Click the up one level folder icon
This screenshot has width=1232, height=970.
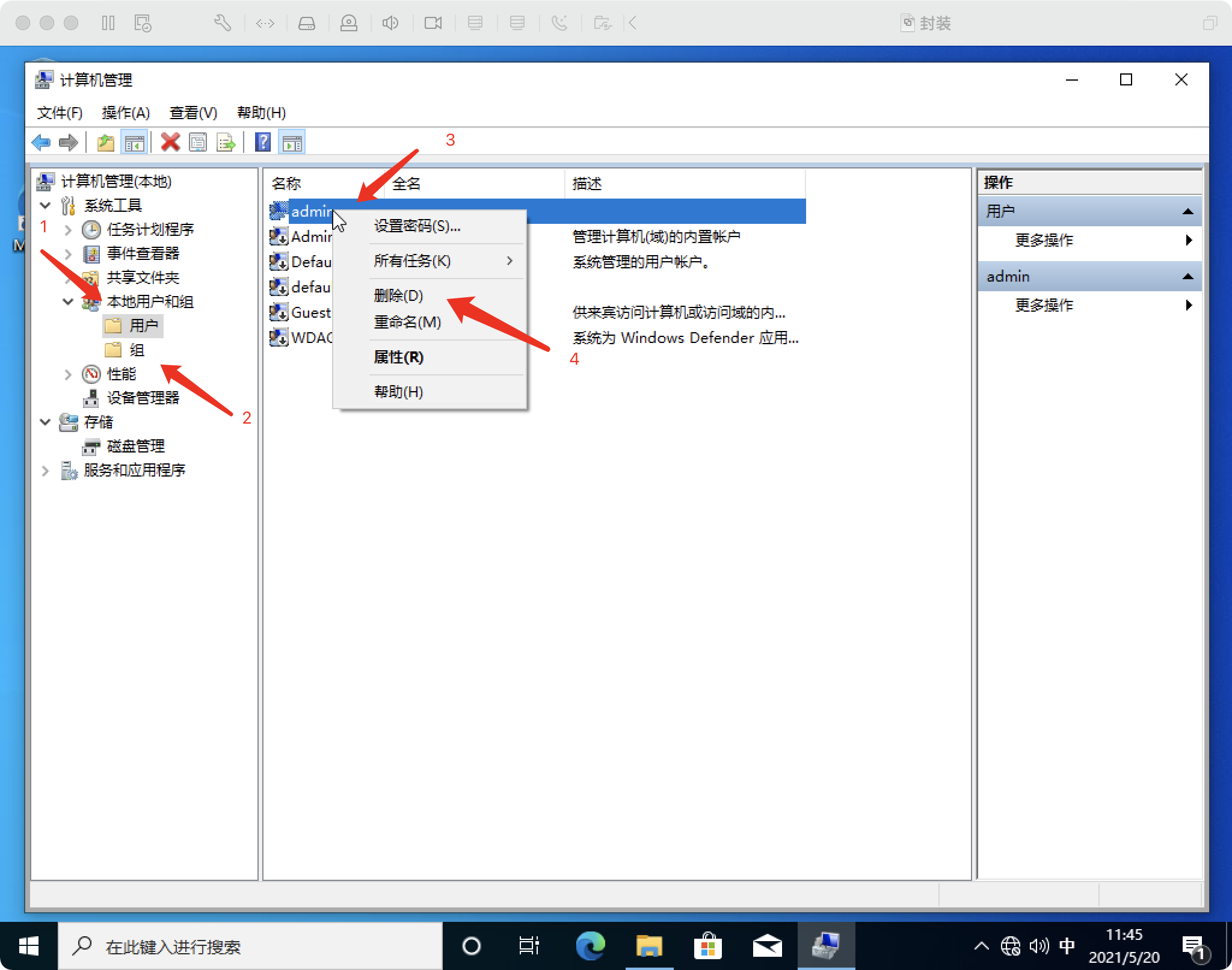[x=106, y=143]
